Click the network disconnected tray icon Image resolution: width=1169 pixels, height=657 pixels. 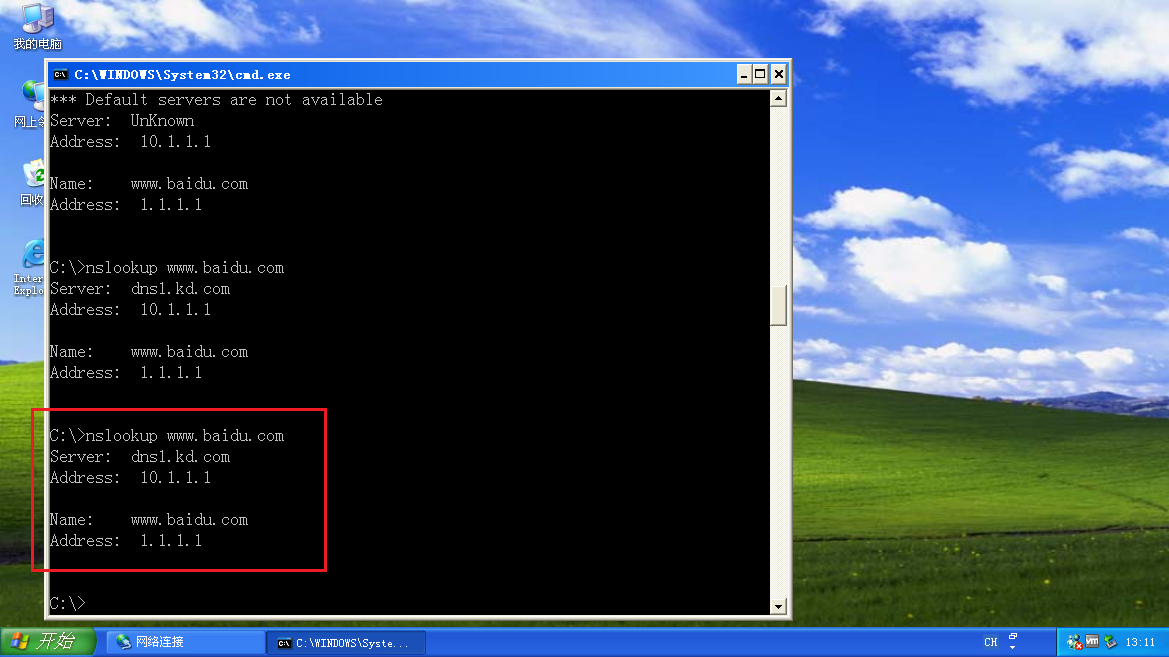tap(1074, 641)
